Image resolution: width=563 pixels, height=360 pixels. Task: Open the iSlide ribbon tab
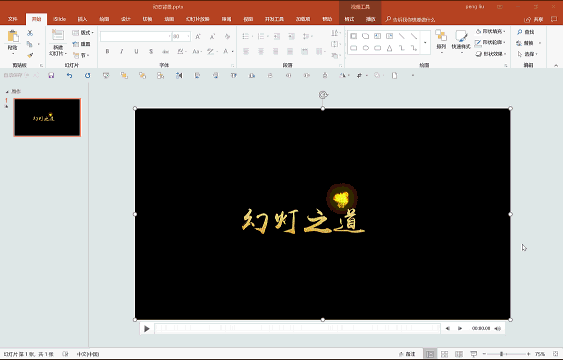tap(60, 19)
